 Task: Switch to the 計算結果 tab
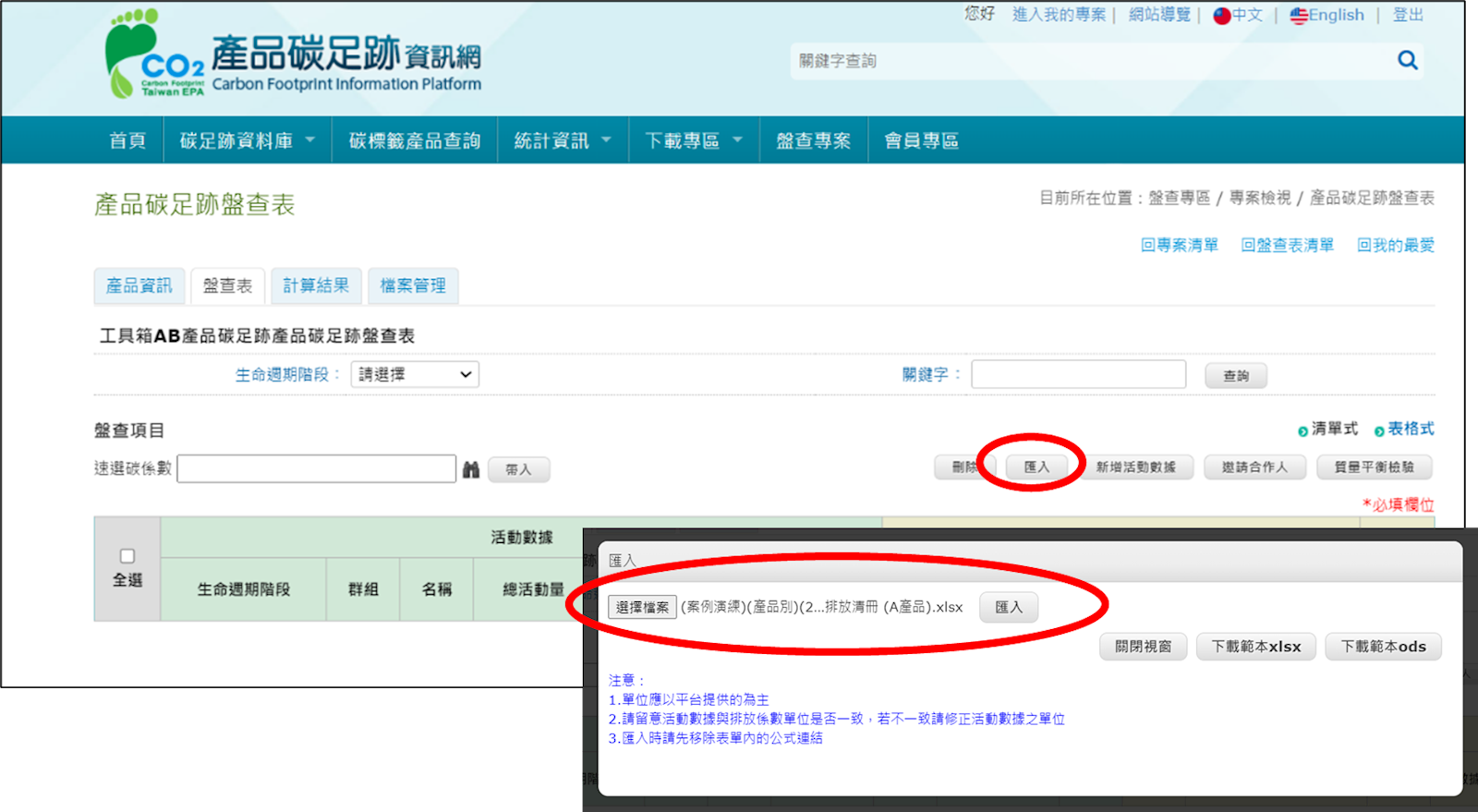click(x=316, y=285)
